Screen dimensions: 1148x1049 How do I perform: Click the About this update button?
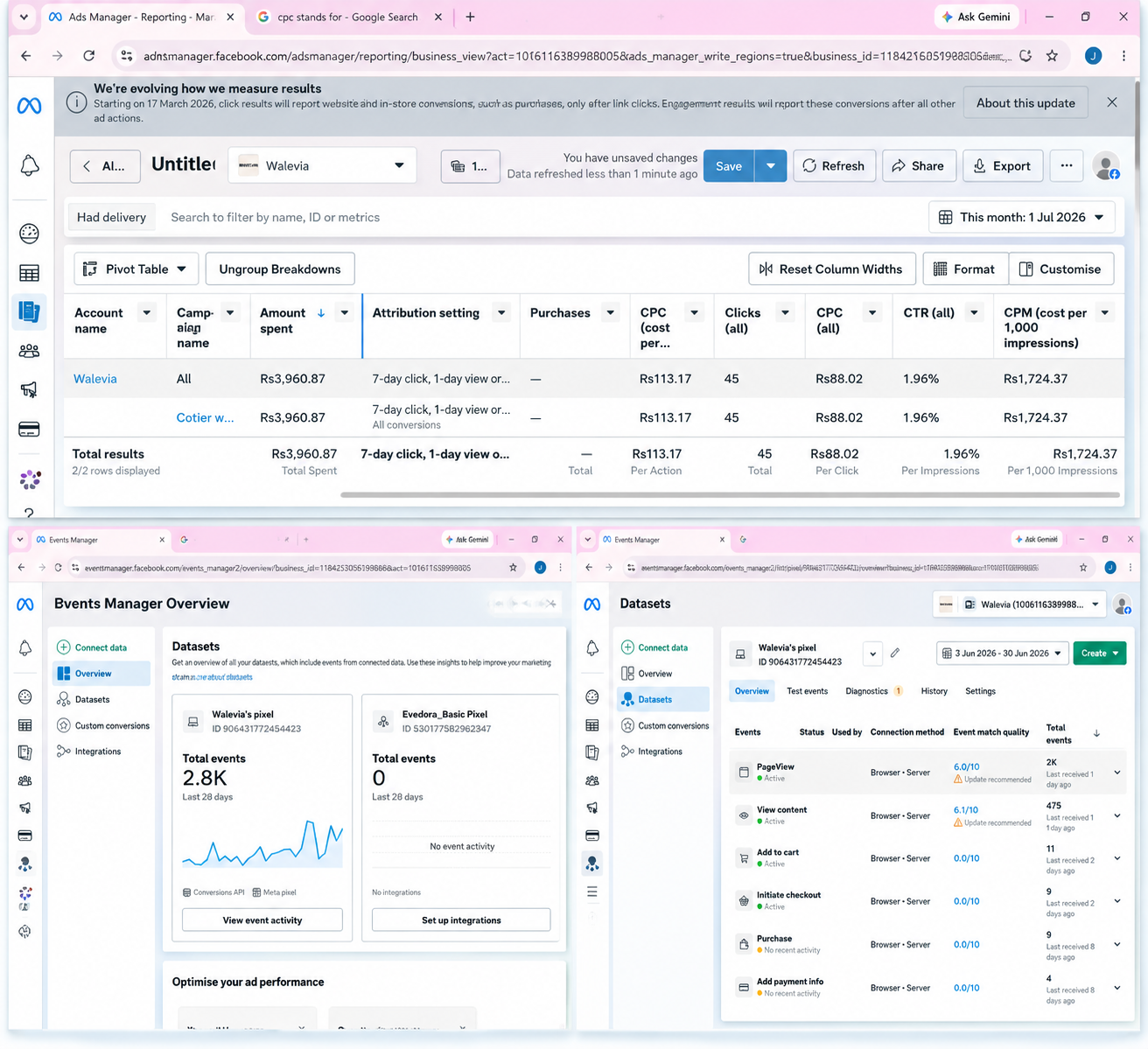[1025, 102]
